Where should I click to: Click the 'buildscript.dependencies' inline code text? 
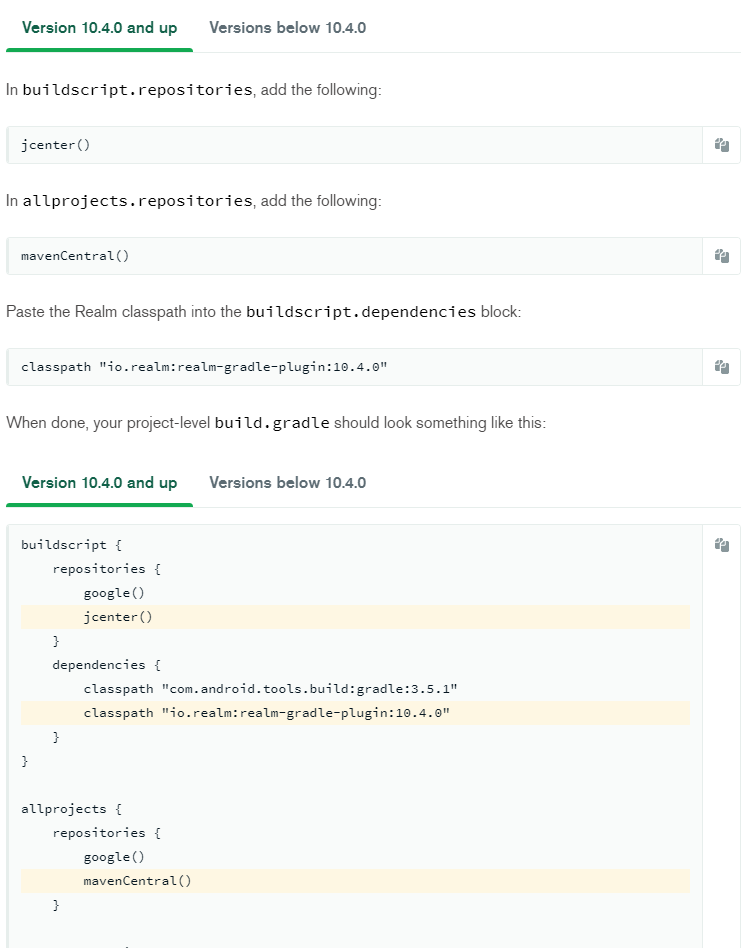(x=361, y=312)
